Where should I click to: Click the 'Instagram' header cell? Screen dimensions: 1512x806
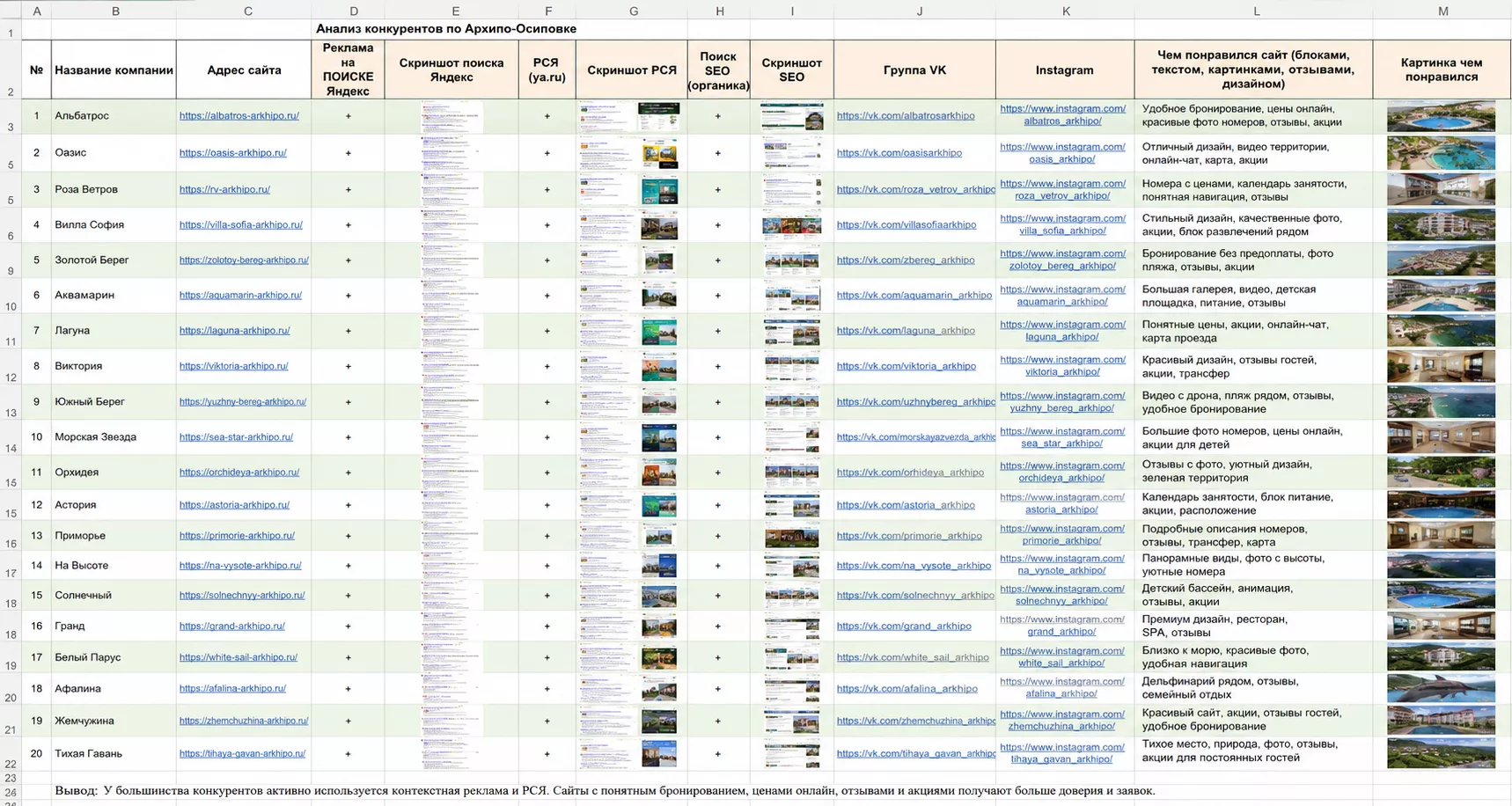(1065, 70)
